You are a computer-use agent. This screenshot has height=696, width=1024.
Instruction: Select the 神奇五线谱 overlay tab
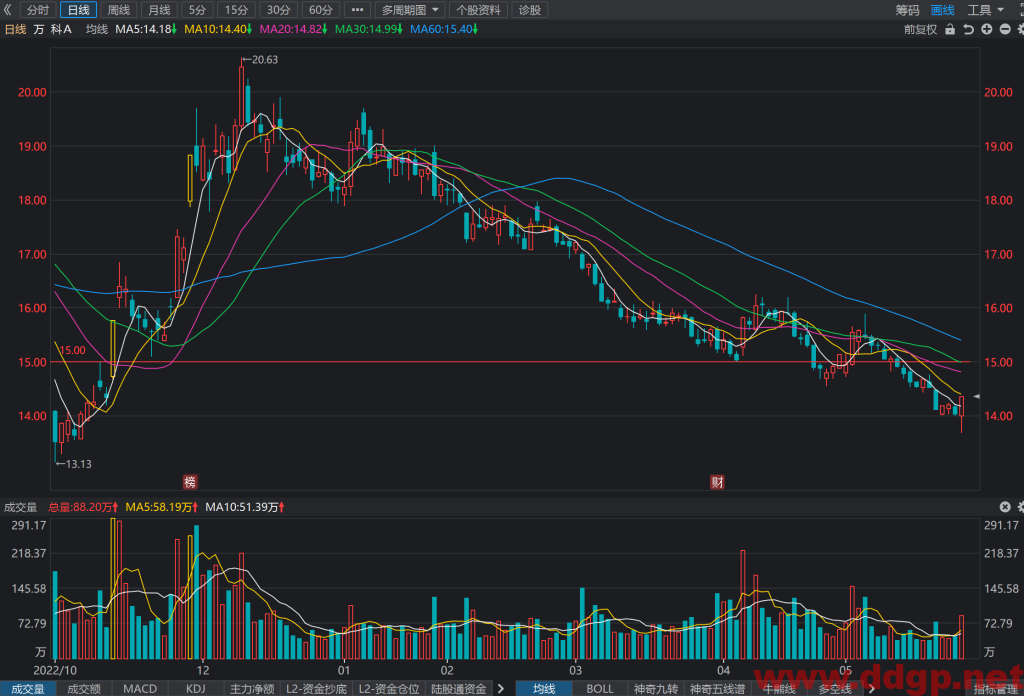pos(717,689)
